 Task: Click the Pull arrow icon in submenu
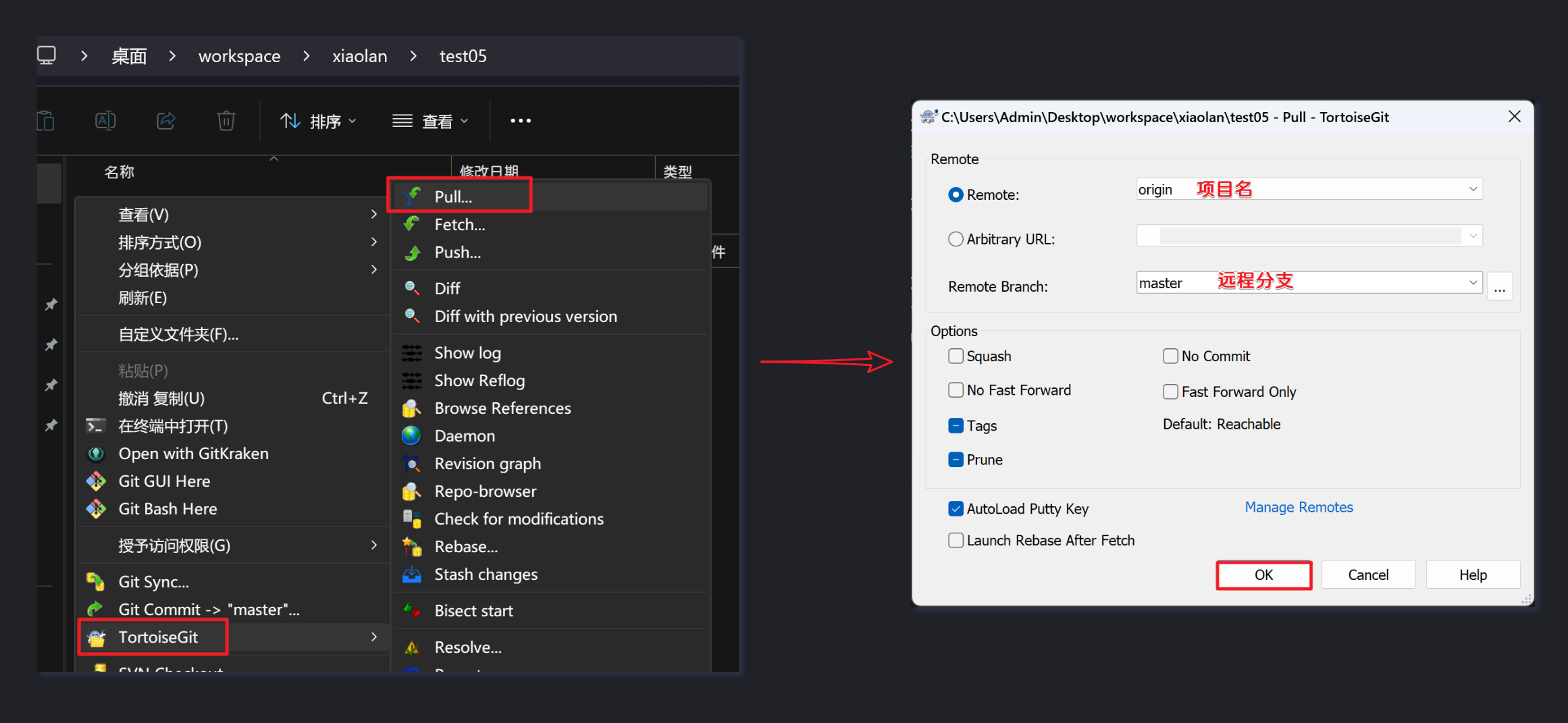(x=412, y=196)
